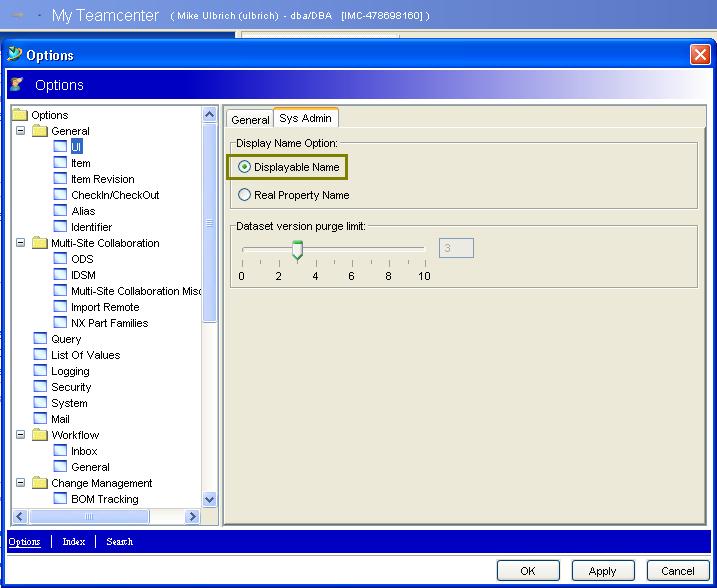The height and width of the screenshot is (588, 717).
Task: Click the Logging page icon
Action: [x=40, y=370]
